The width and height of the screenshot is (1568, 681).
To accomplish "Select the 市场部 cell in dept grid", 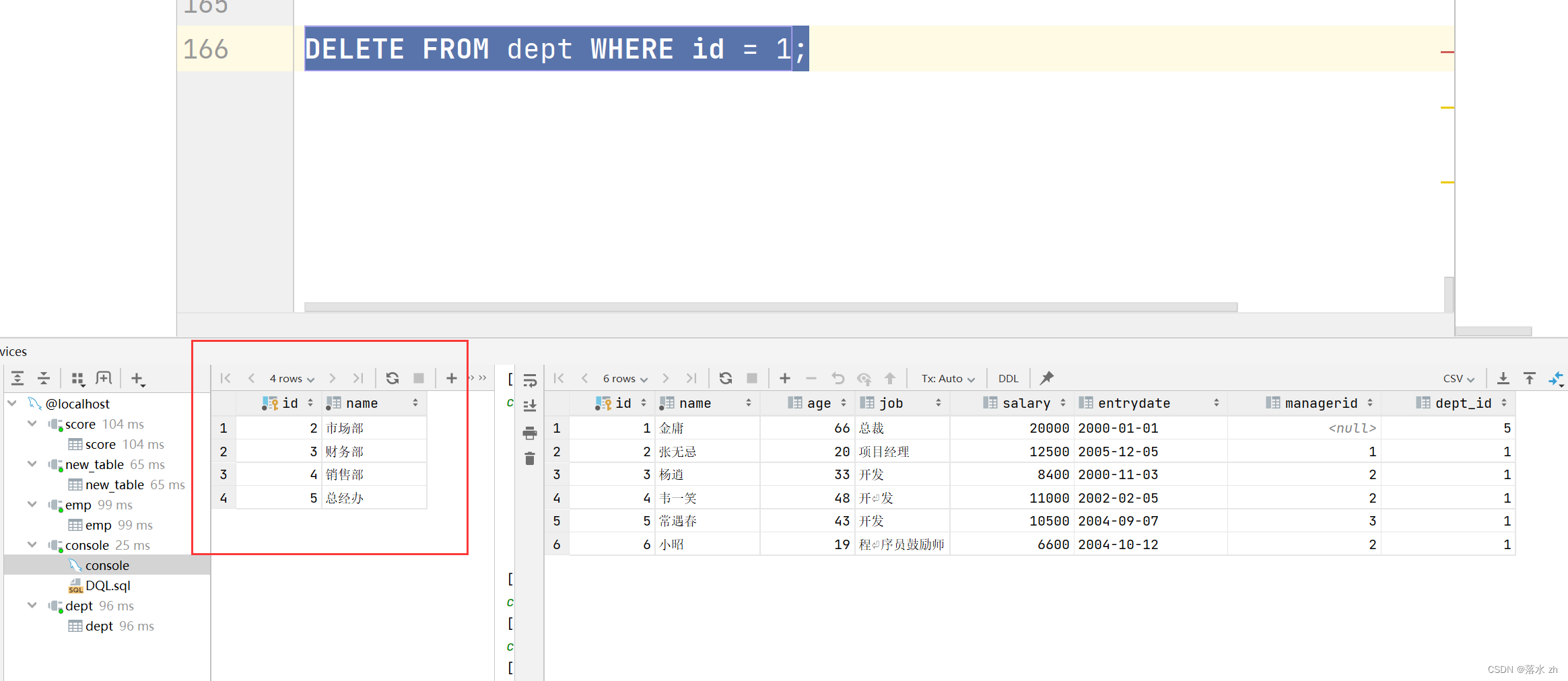I will tap(374, 428).
